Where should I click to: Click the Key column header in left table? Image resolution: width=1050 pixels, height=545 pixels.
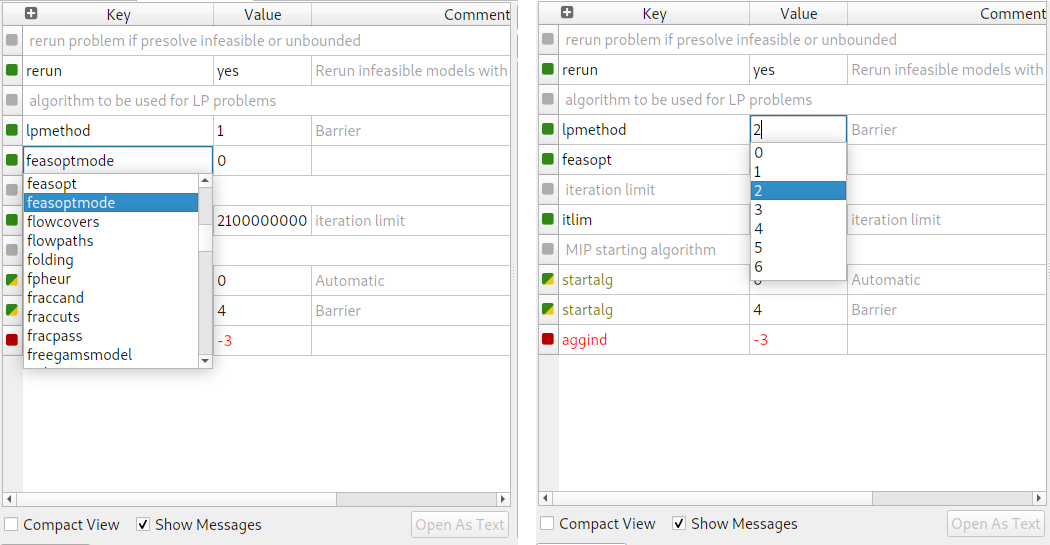(118, 14)
